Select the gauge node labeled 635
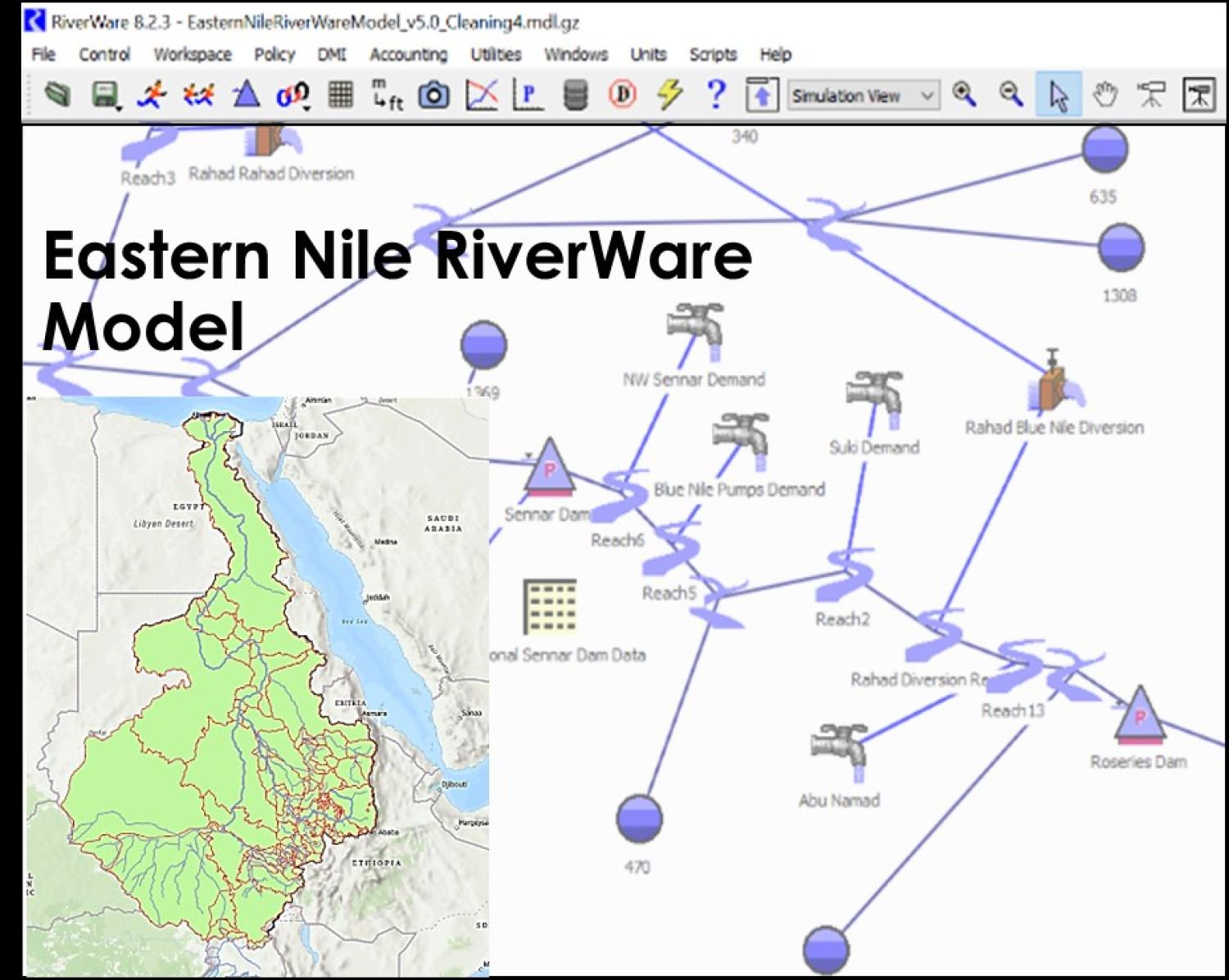This screenshot has width=1229, height=980. coord(1104,148)
